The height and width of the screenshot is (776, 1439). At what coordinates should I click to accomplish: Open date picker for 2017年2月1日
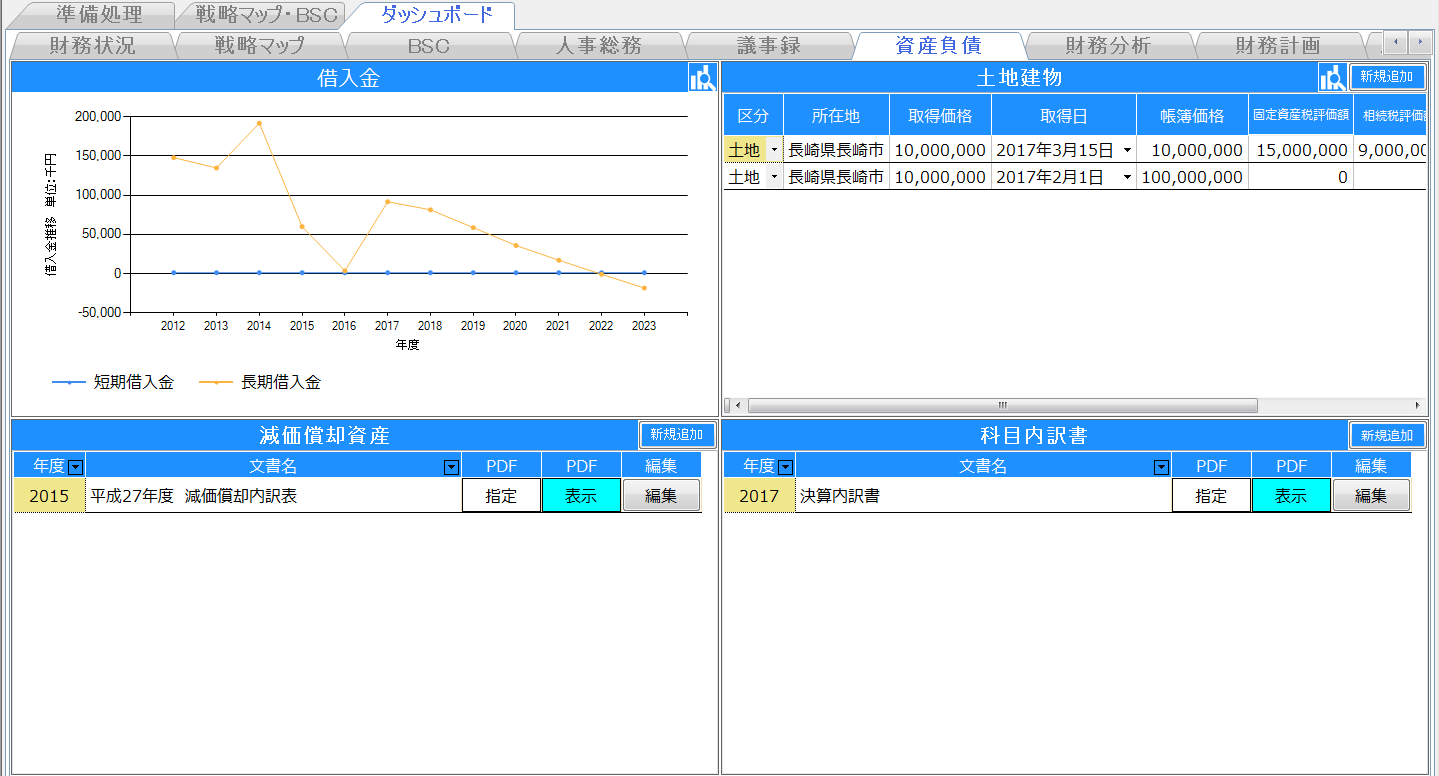(1127, 178)
